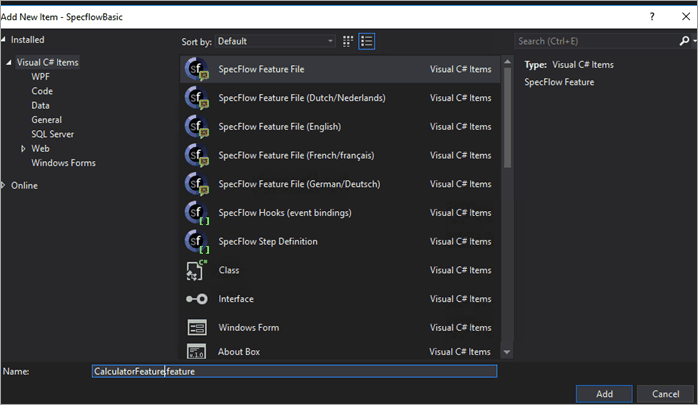Click the template list scrollbar thumb
This screenshot has height=405, width=698.
pyautogui.click(x=507, y=117)
